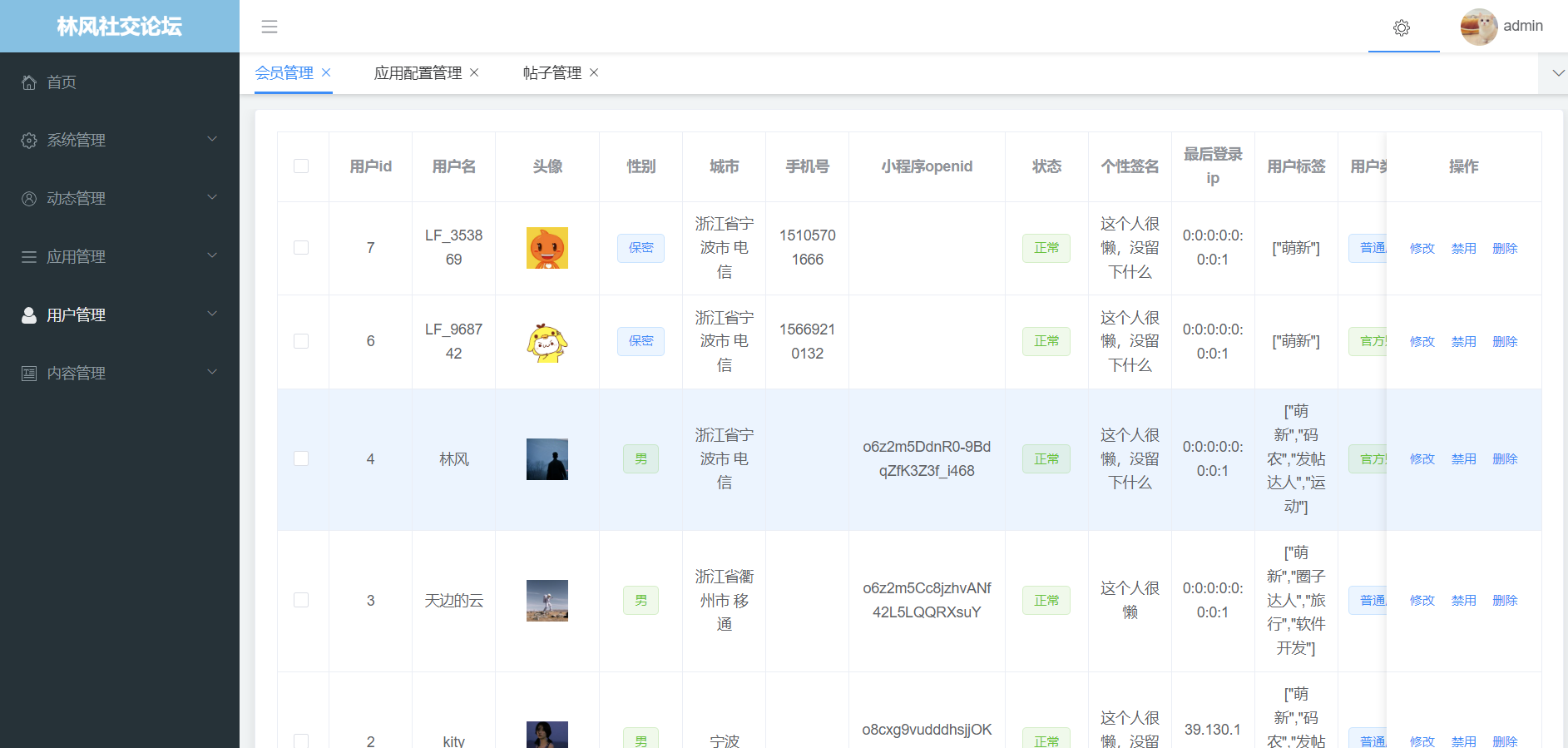Click 修改 for user 林风
Viewport: 1568px width, 748px height.
(1422, 459)
